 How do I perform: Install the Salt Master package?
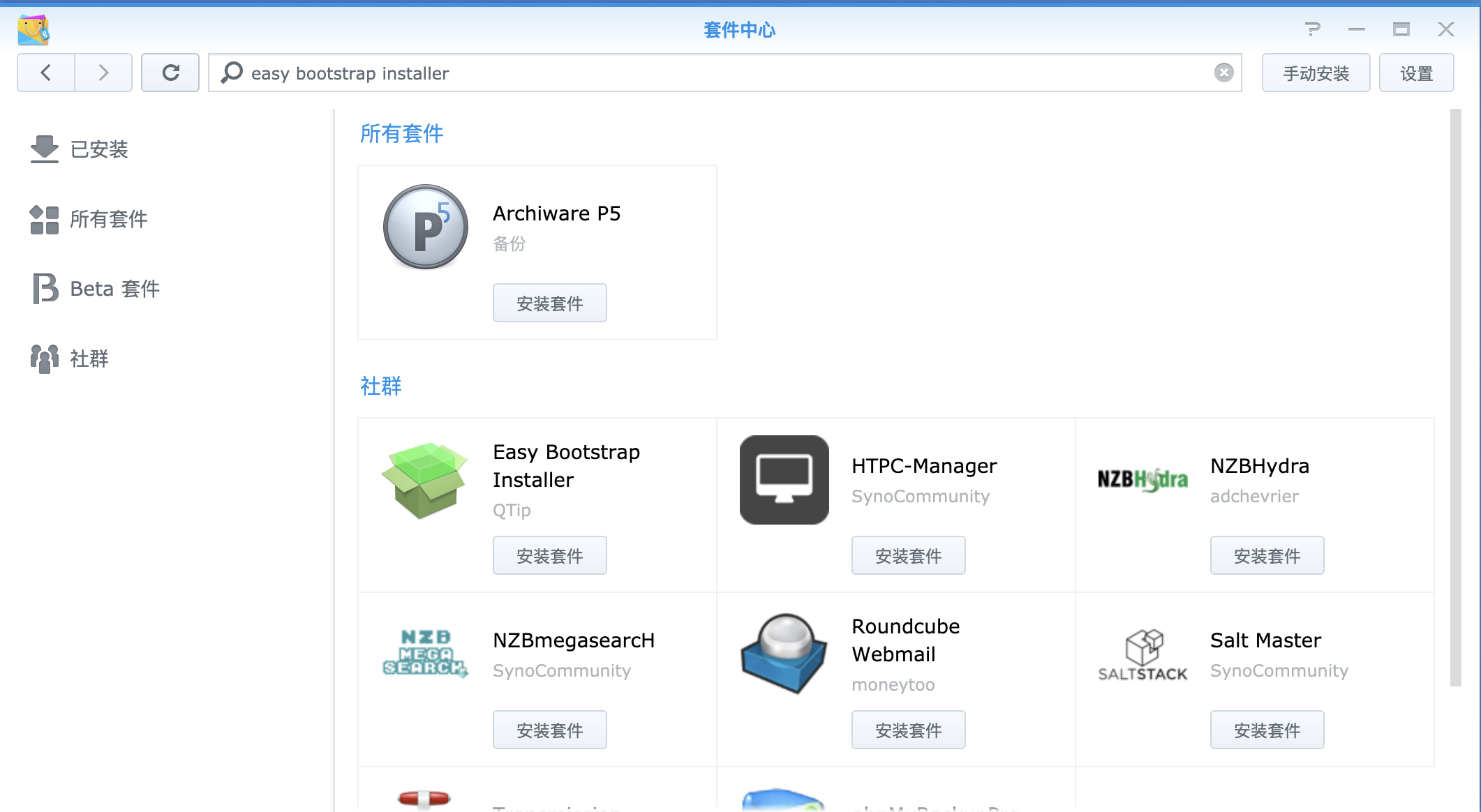(x=1267, y=730)
